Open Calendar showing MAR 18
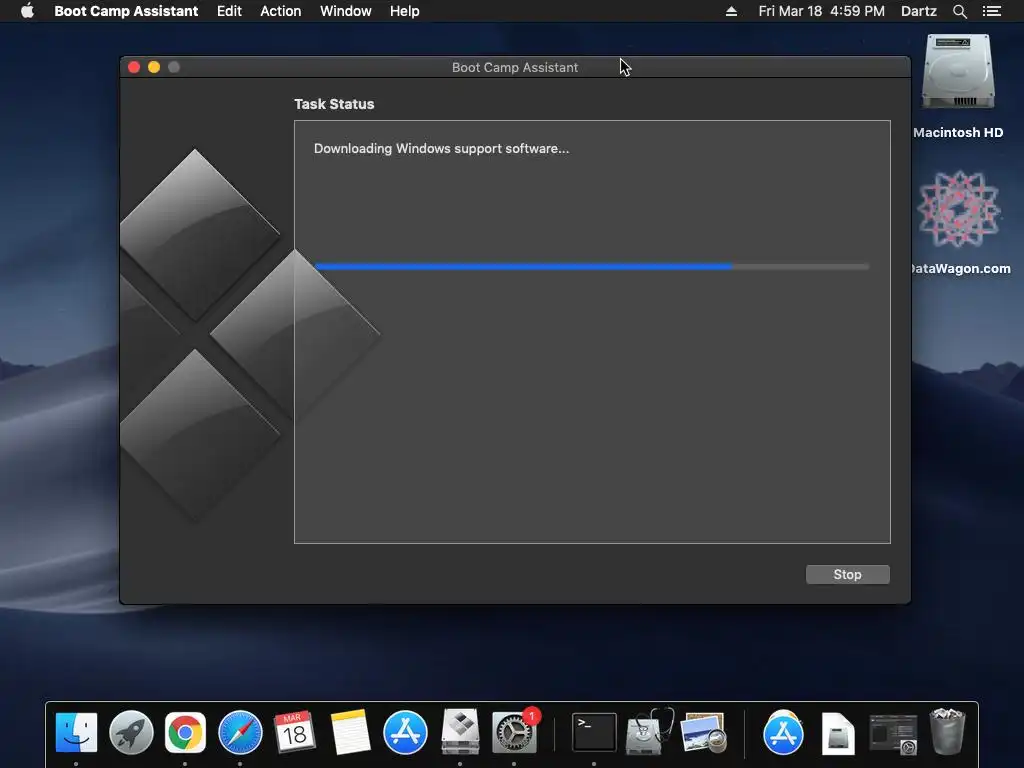This screenshot has height=768, width=1024. click(295, 732)
